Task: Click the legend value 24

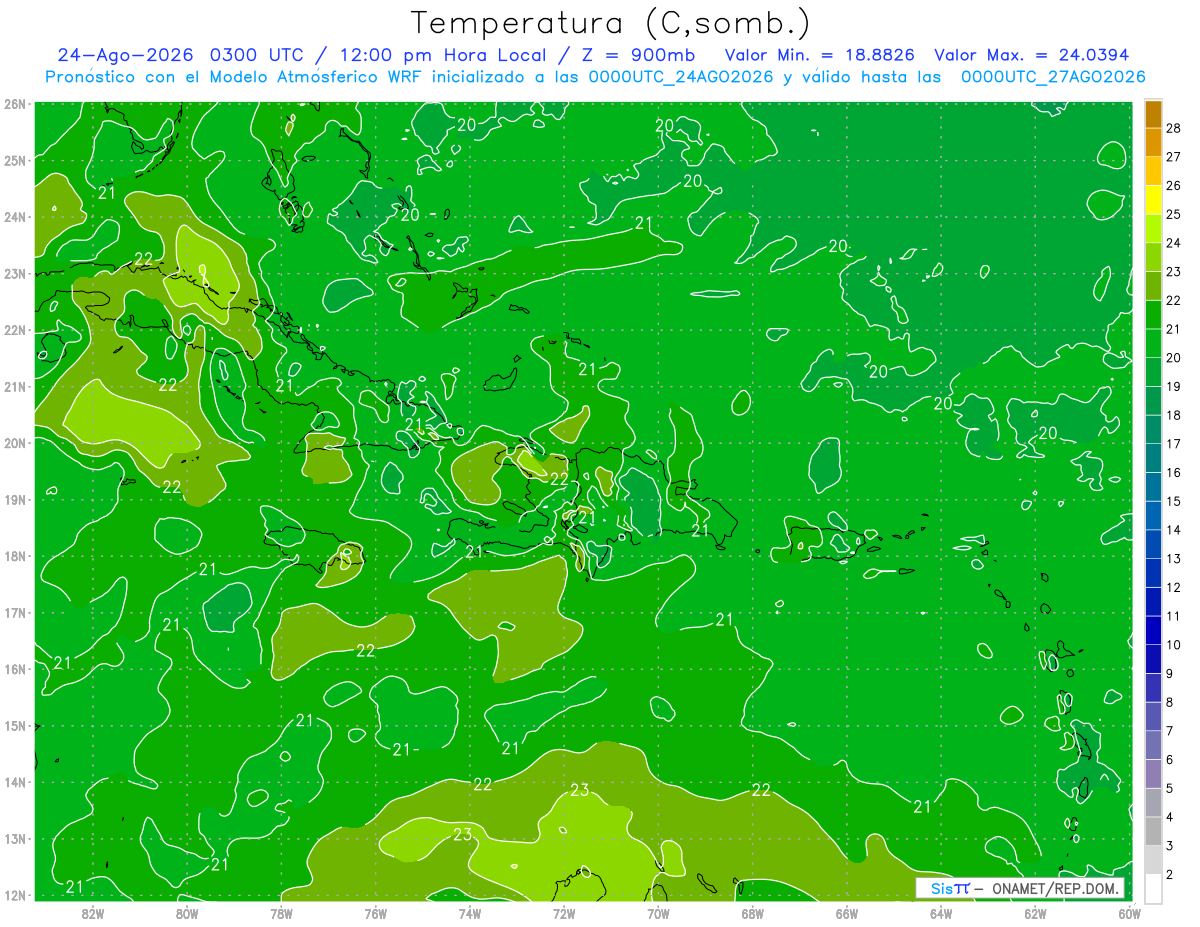Action: tap(1173, 243)
